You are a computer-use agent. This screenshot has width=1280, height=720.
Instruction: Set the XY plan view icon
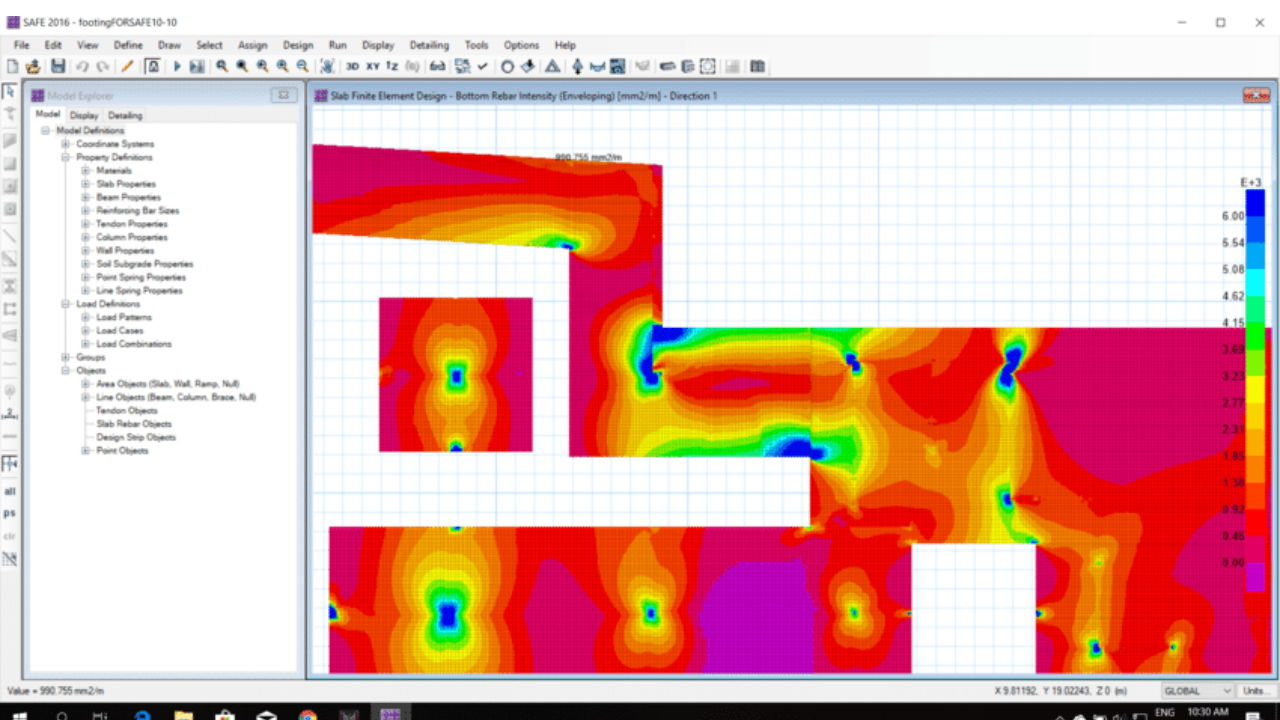coord(372,67)
